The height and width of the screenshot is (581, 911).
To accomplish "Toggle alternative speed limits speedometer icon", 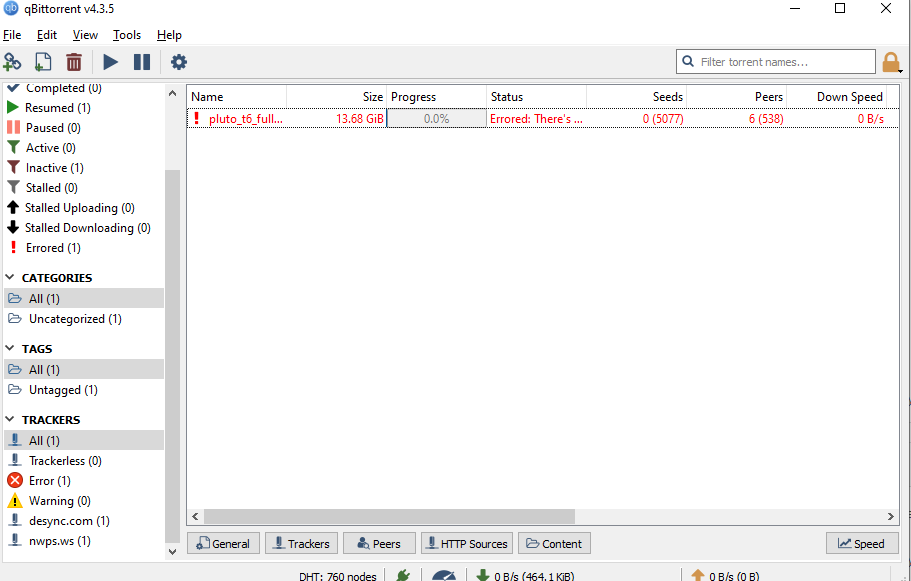I will (444, 575).
